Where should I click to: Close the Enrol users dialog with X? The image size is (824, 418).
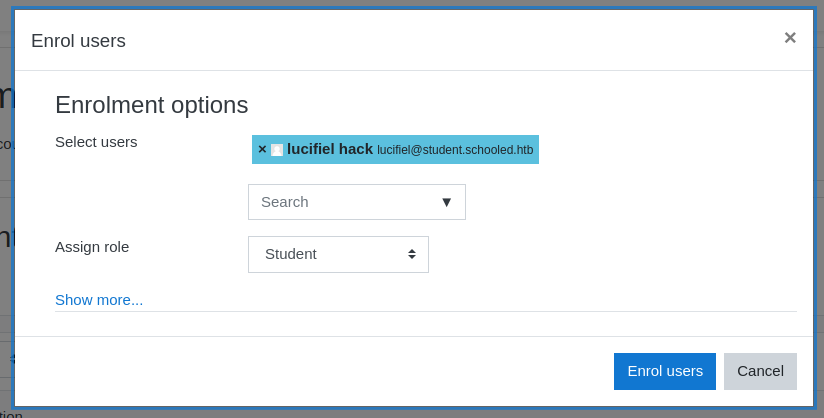click(790, 38)
